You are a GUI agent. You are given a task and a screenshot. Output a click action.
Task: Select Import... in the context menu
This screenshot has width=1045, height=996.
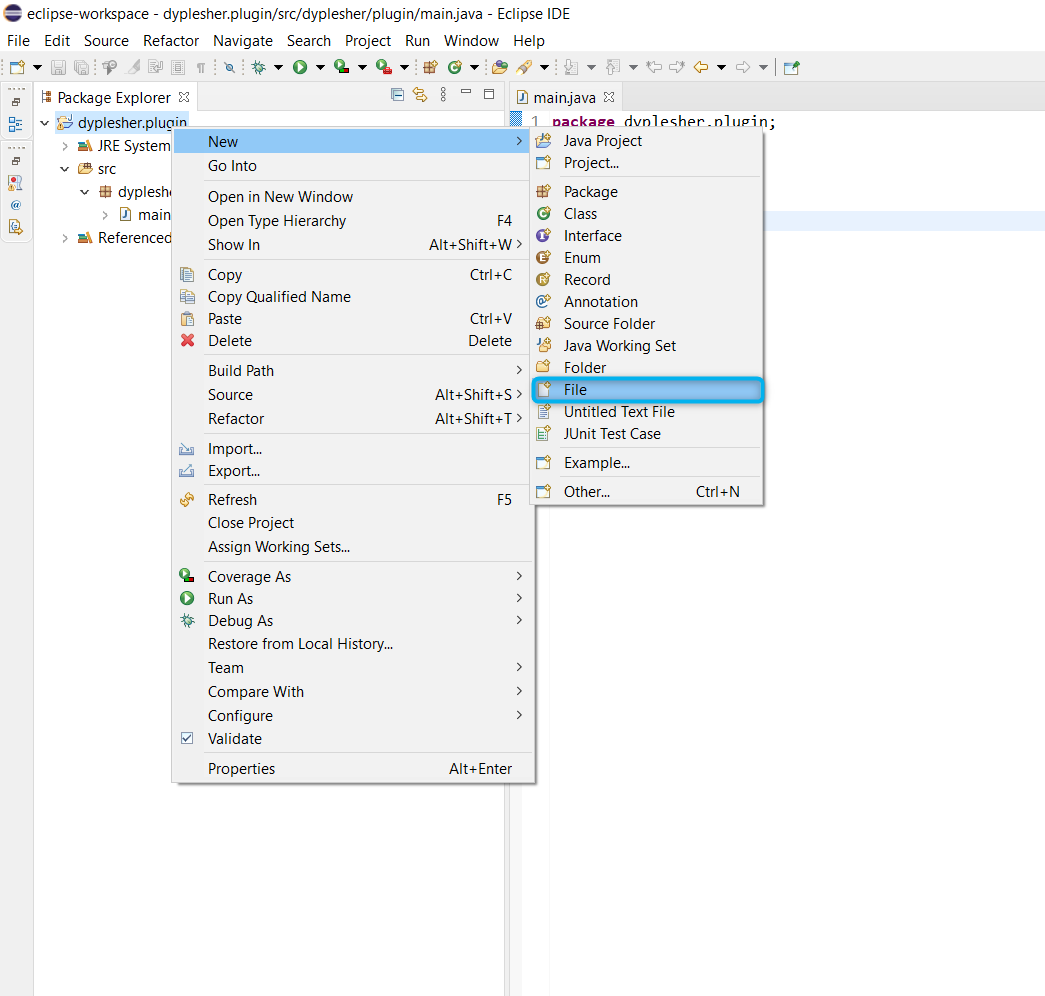353,448
